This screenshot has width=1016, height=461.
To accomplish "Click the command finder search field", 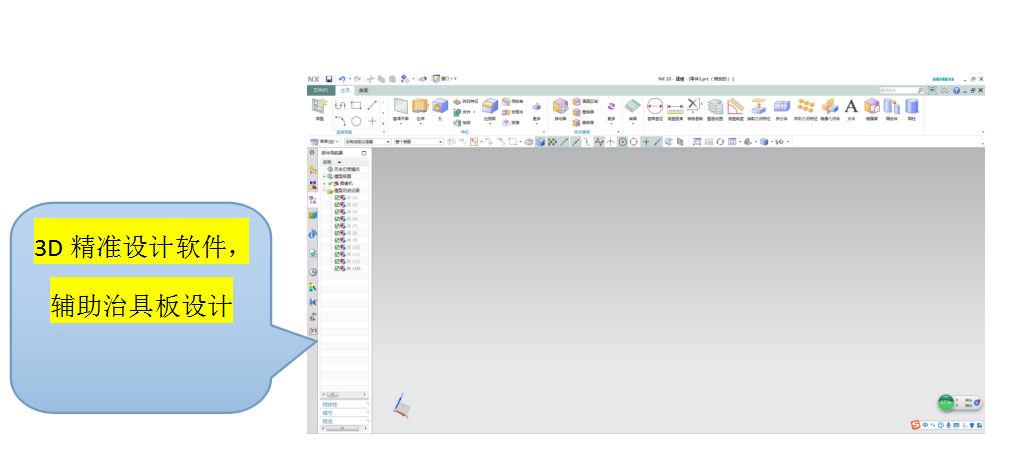I will click(x=895, y=90).
